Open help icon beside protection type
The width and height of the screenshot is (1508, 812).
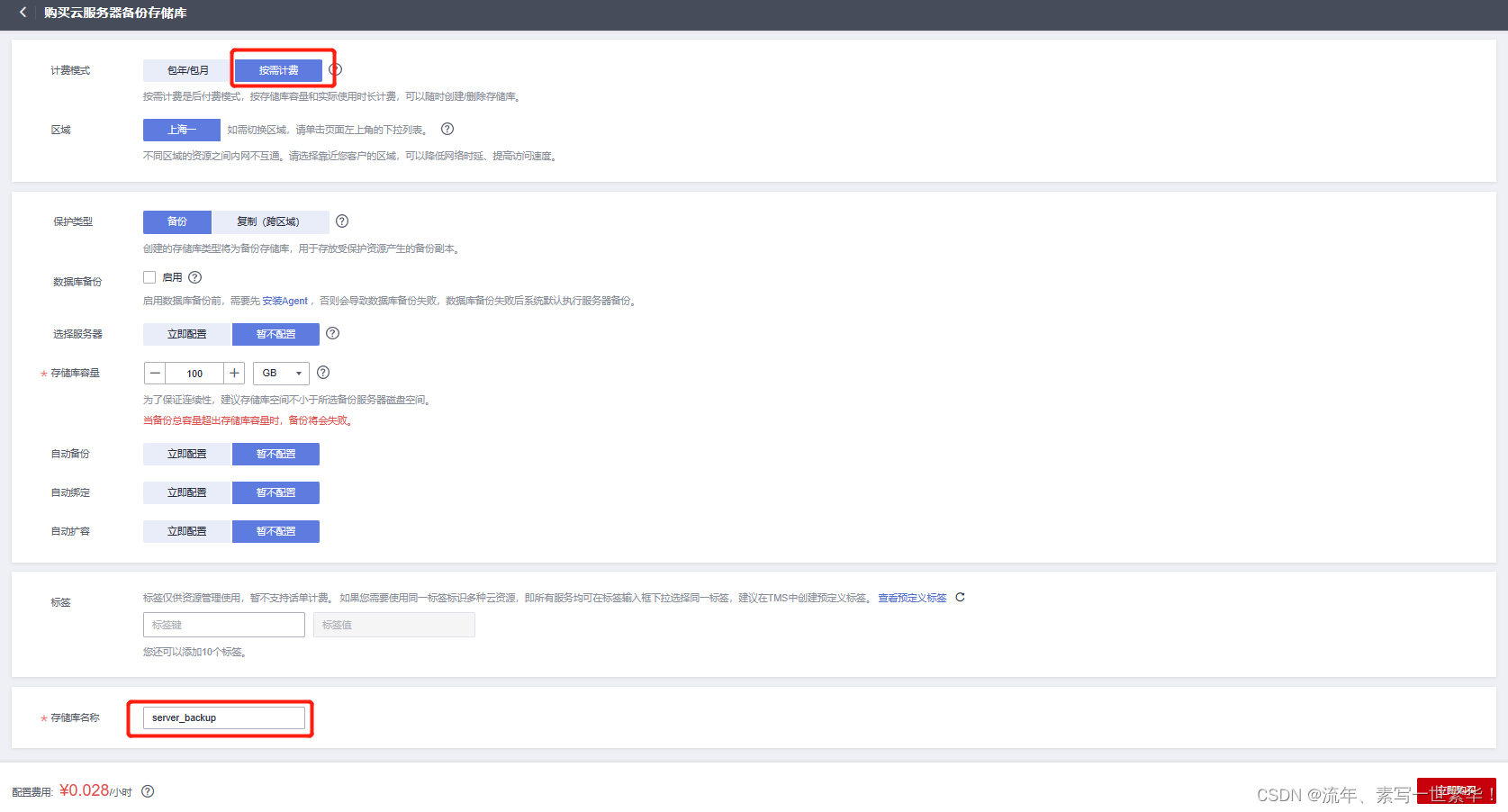pyautogui.click(x=342, y=221)
